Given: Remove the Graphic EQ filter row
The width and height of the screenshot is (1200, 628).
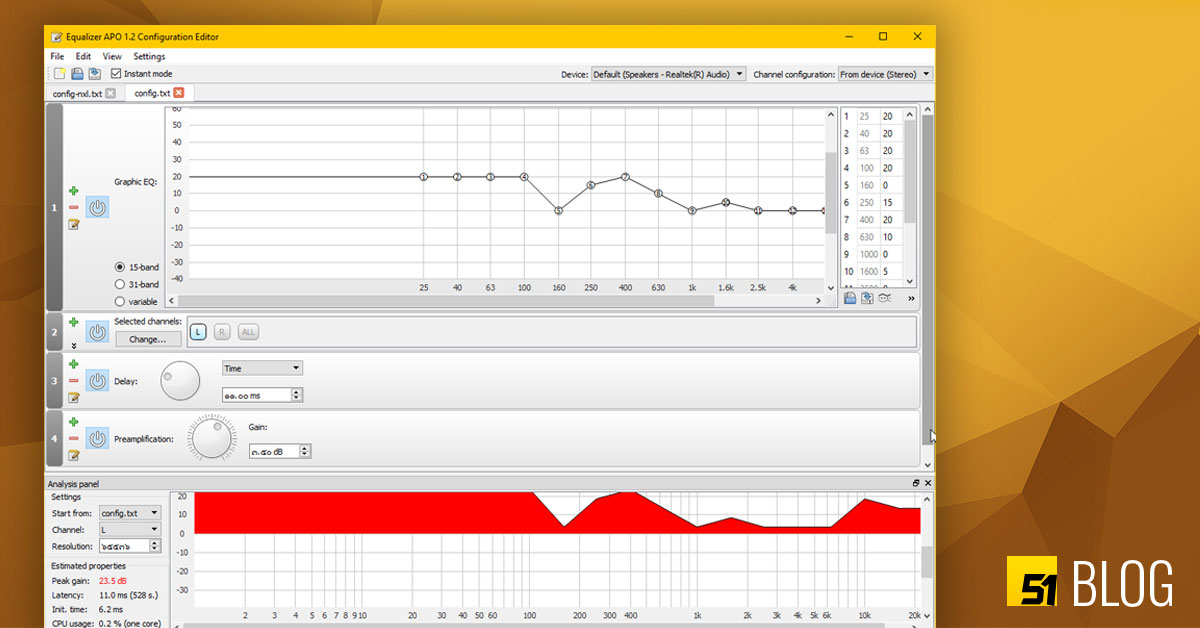Looking at the screenshot, I should (73, 207).
